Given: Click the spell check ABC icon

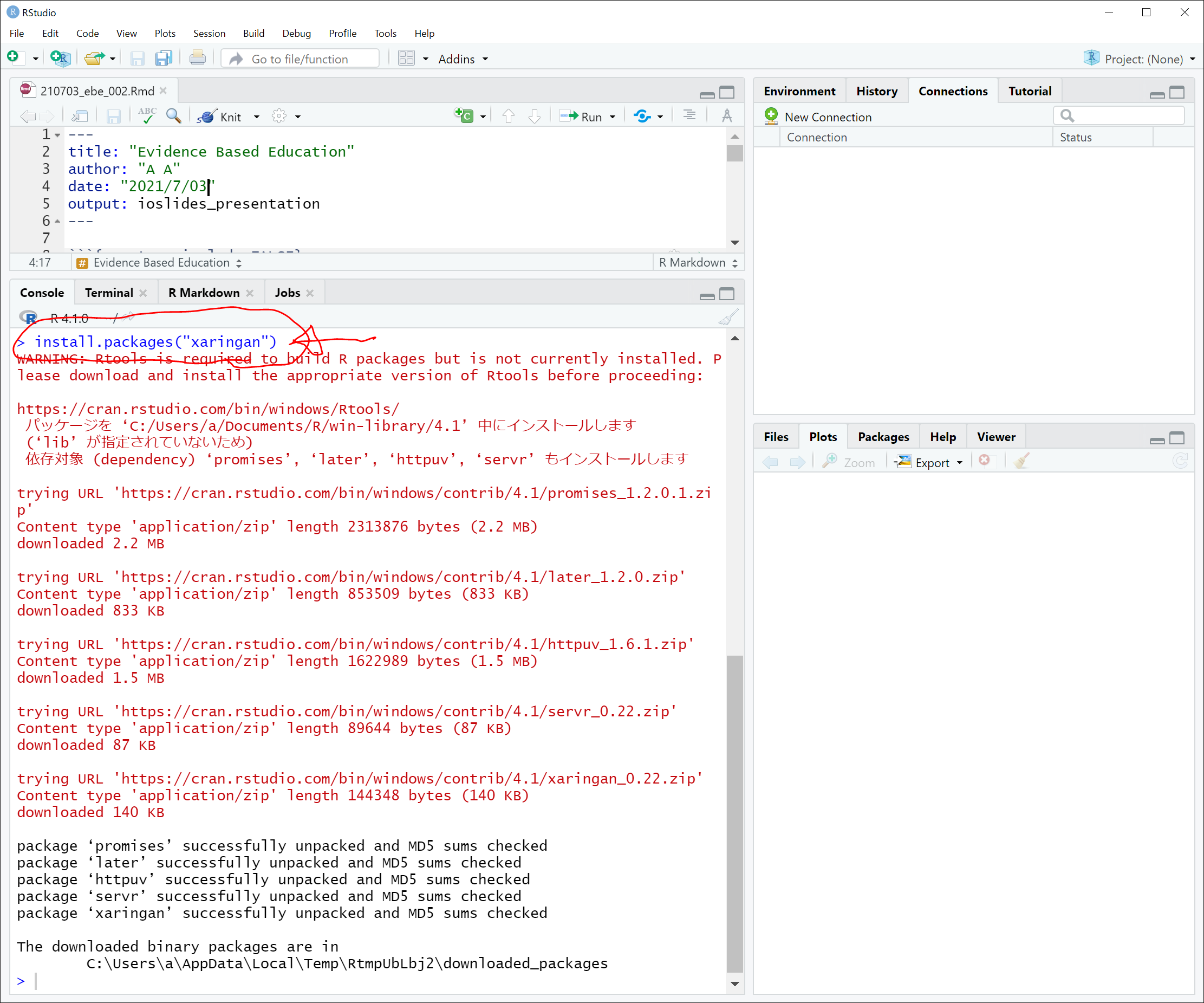Looking at the screenshot, I should click(x=147, y=117).
